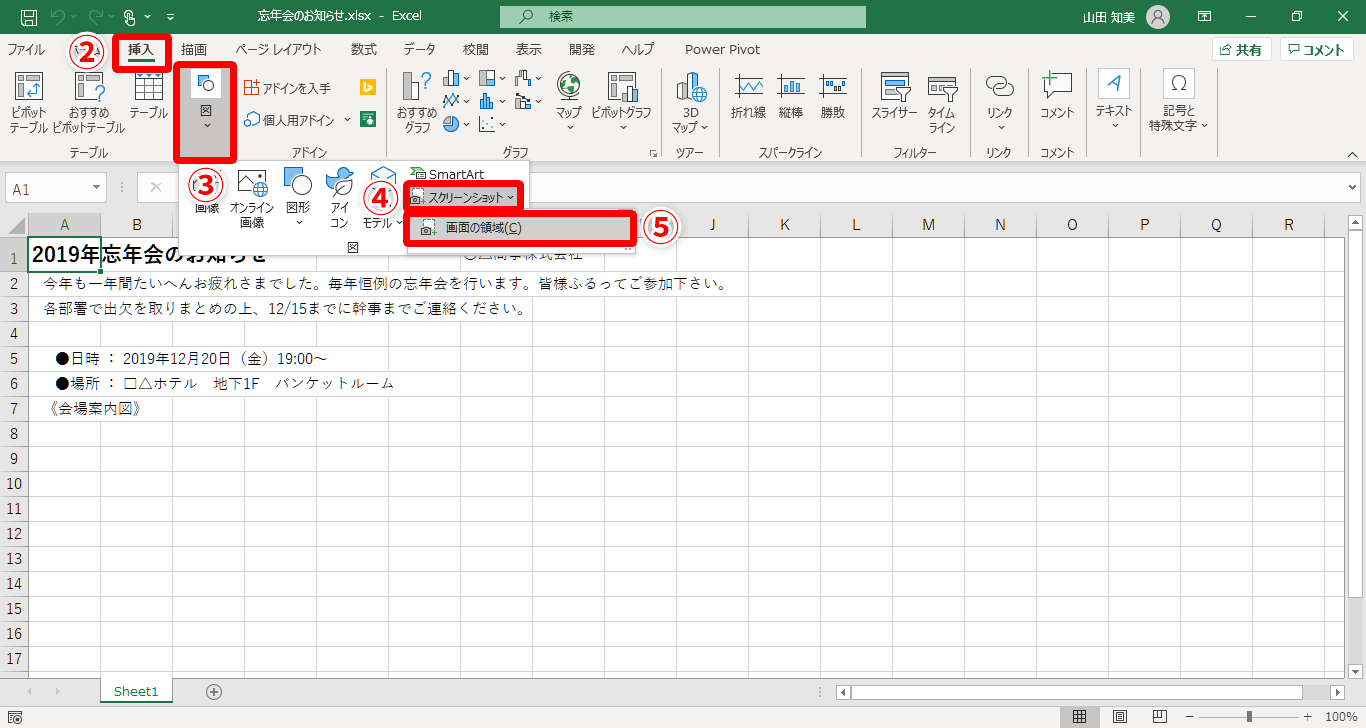The width and height of the screenshot is (1366, 728).
Task: Open the Power Pivot tab
Action: 722,49
